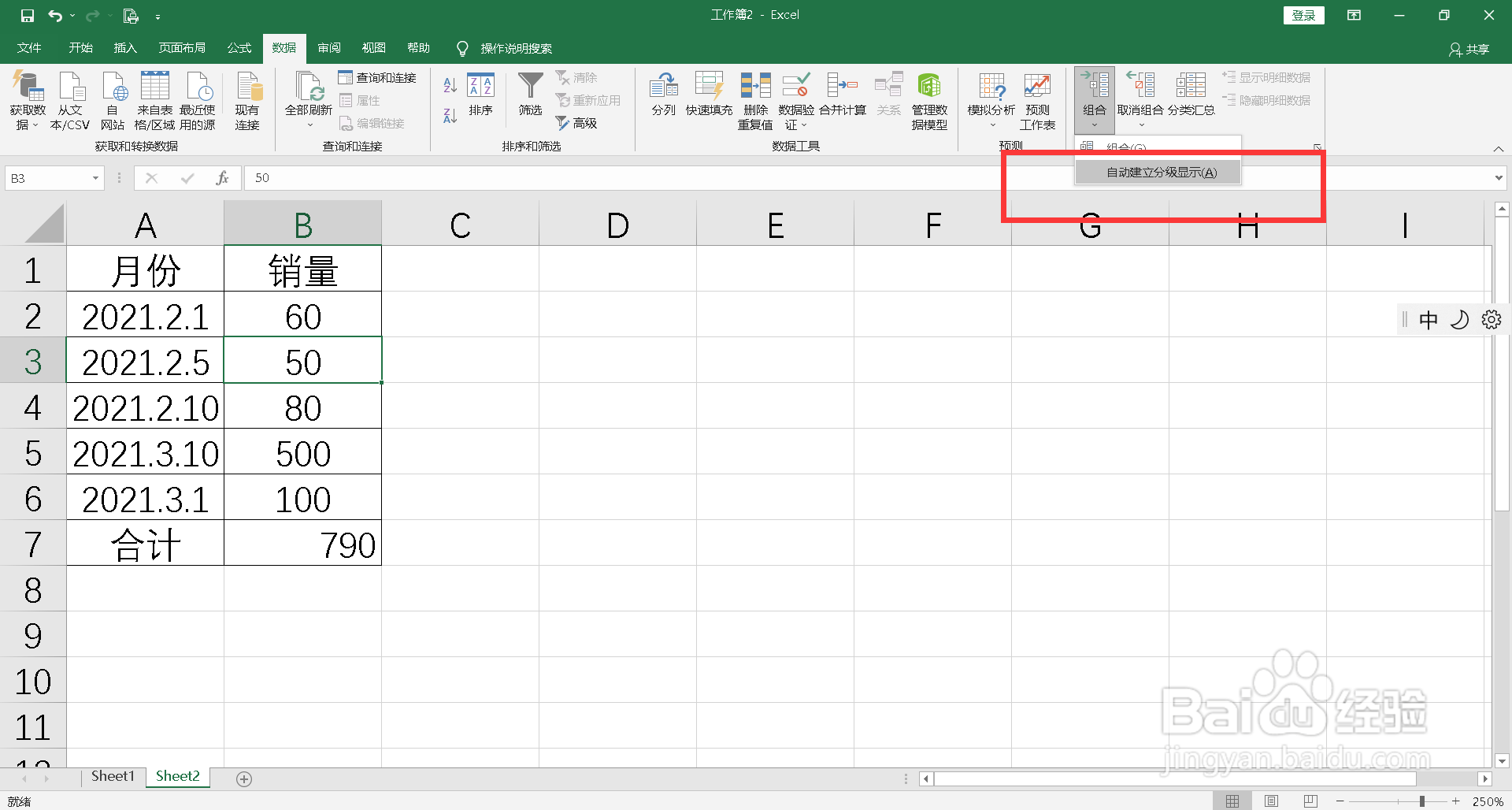Click the Save icon in title bar
The width and height of the screenshot is (1512, 810).
pyautogui.click(x=28, y=16)
